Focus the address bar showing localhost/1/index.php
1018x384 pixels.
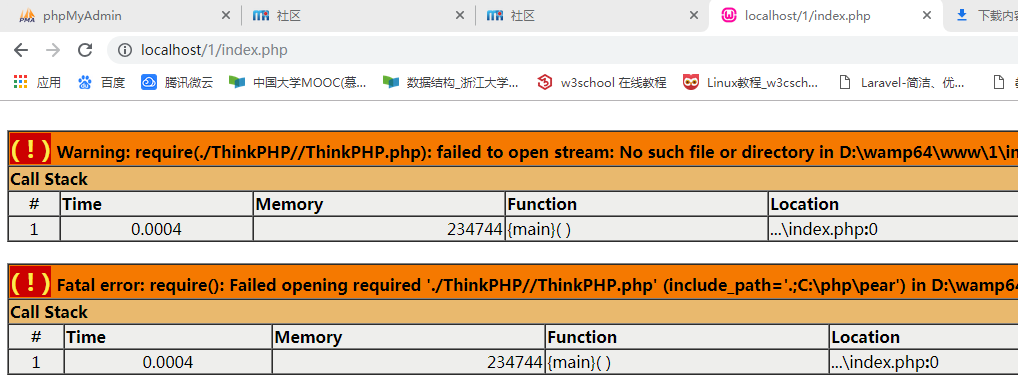(563, 50)
